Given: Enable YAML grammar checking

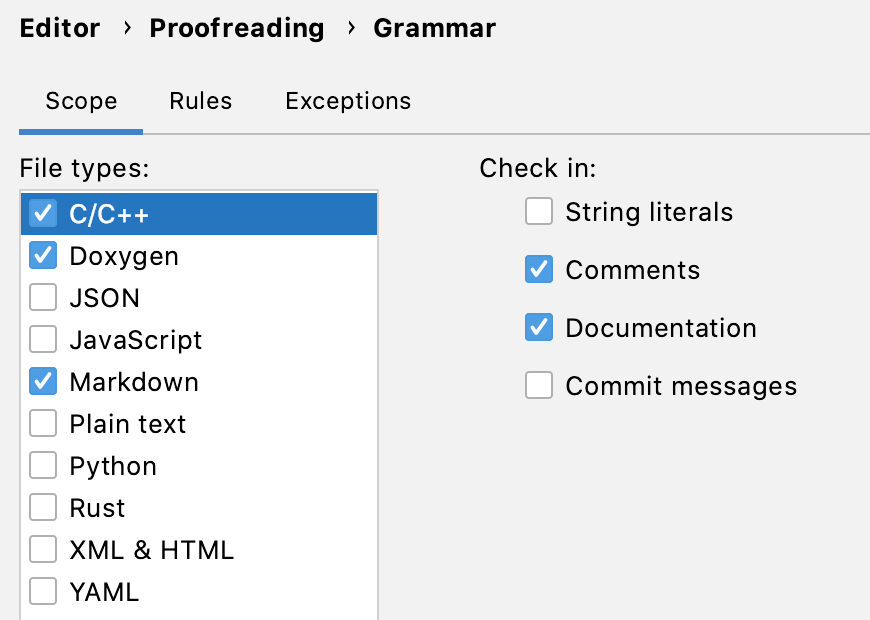Looking at the screenshot, I should coord(42,591).
